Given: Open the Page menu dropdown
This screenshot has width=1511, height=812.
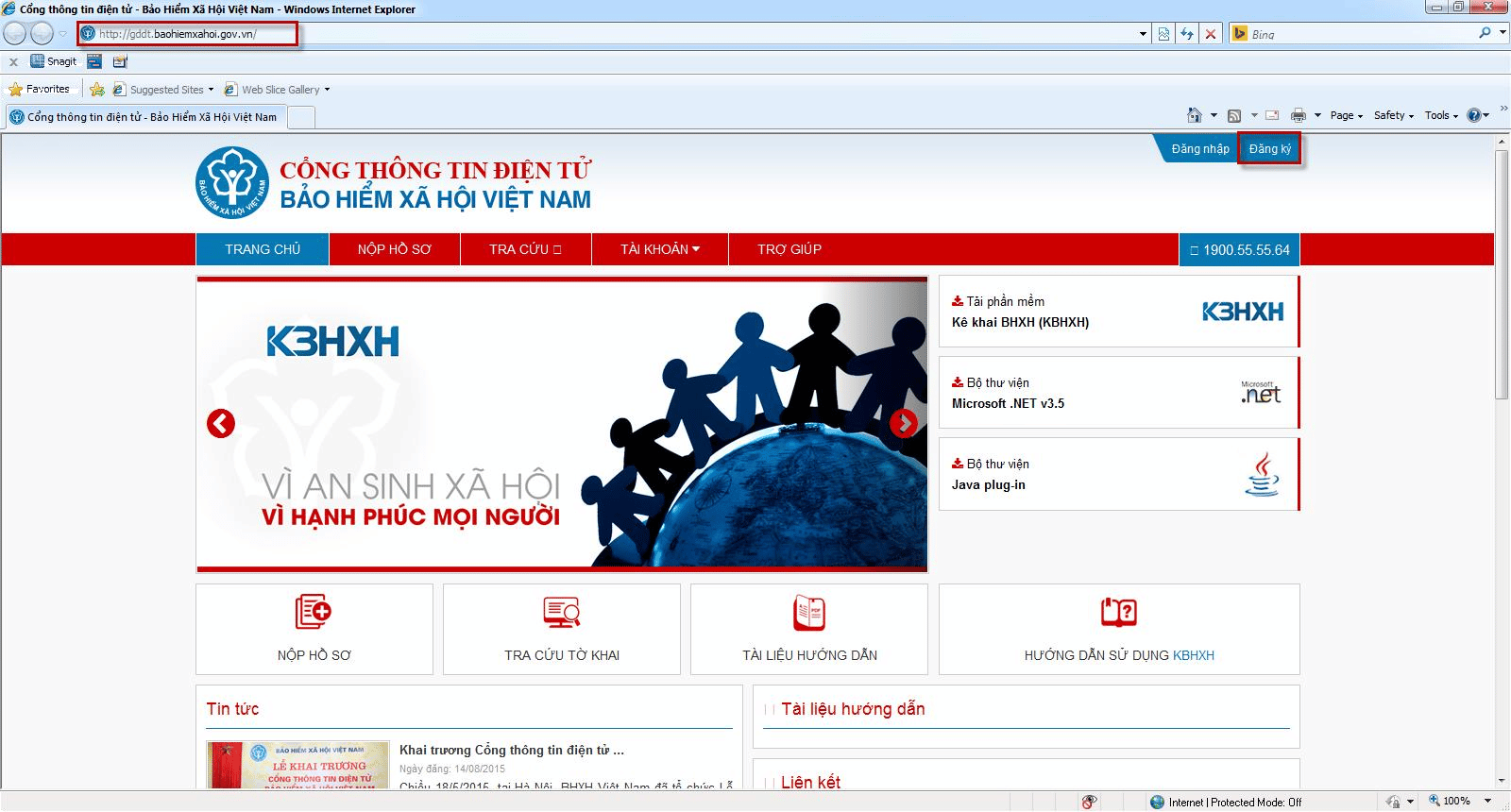Looking at the screenshot, I should coord(1346,115).
